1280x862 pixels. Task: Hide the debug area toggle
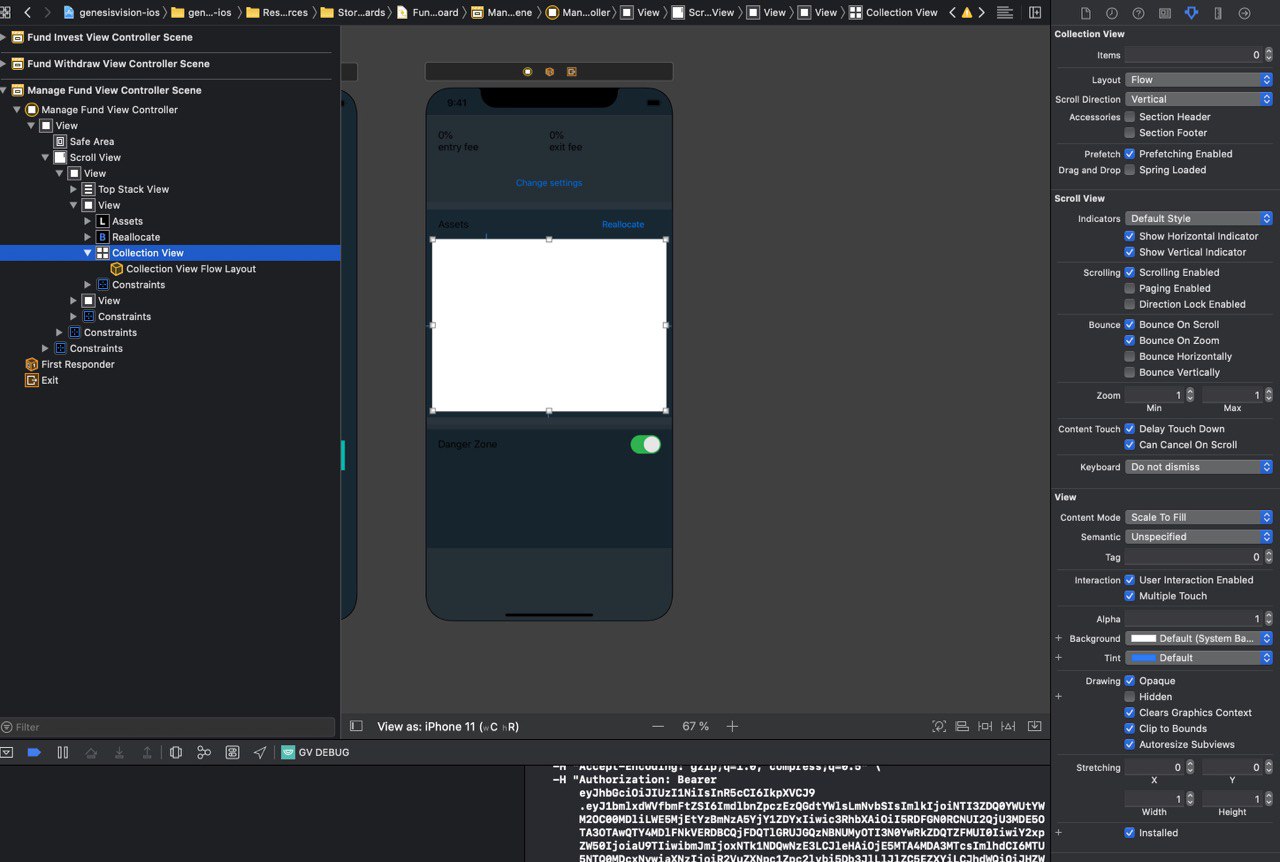point(6,752)
